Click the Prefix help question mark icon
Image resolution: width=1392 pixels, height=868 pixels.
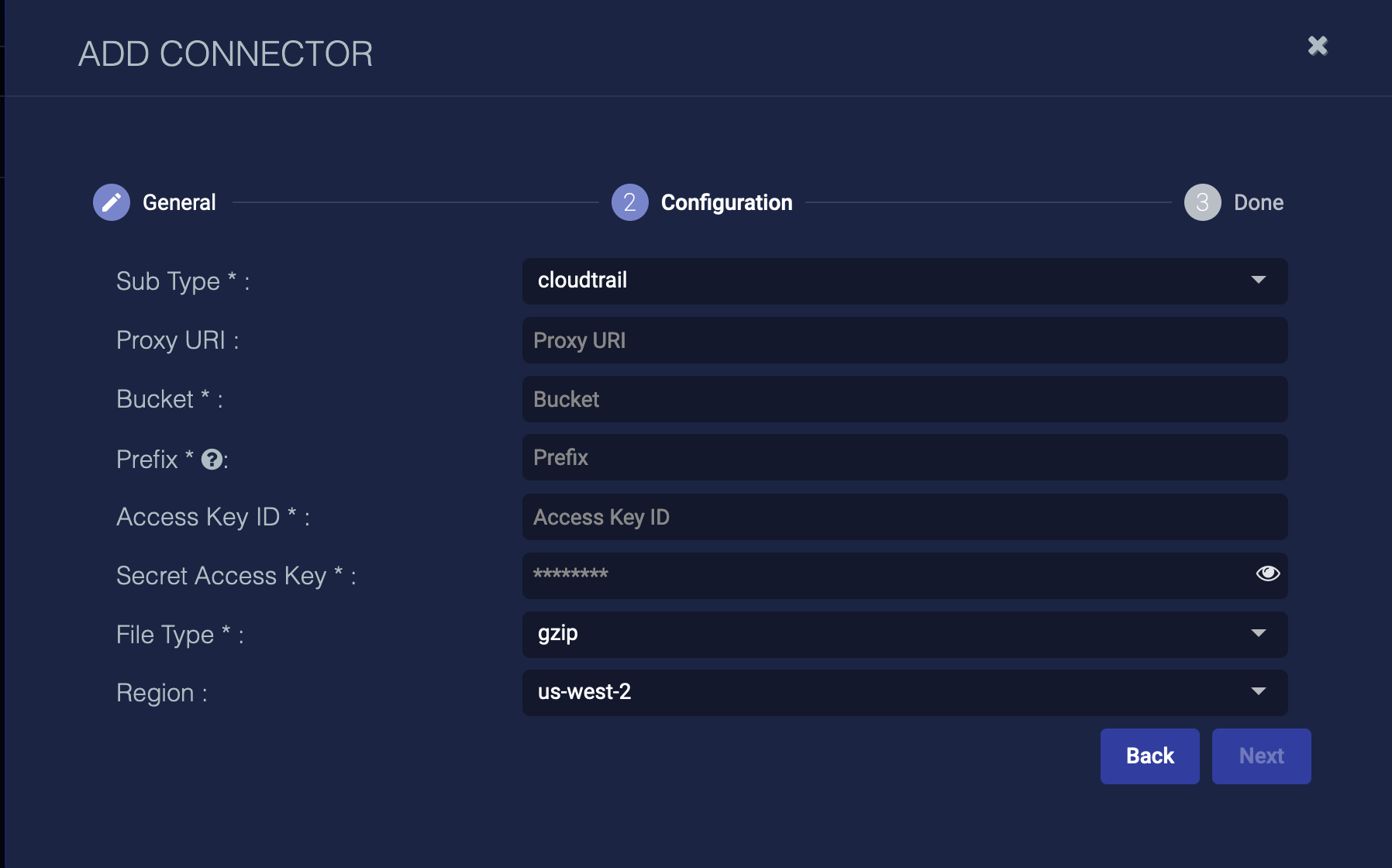(x=212, y=460)
